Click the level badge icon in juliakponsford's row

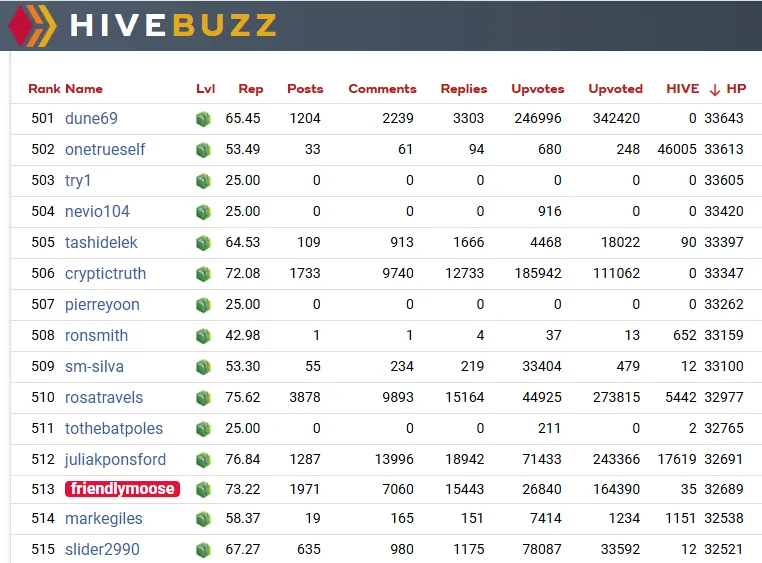point(203,460)
